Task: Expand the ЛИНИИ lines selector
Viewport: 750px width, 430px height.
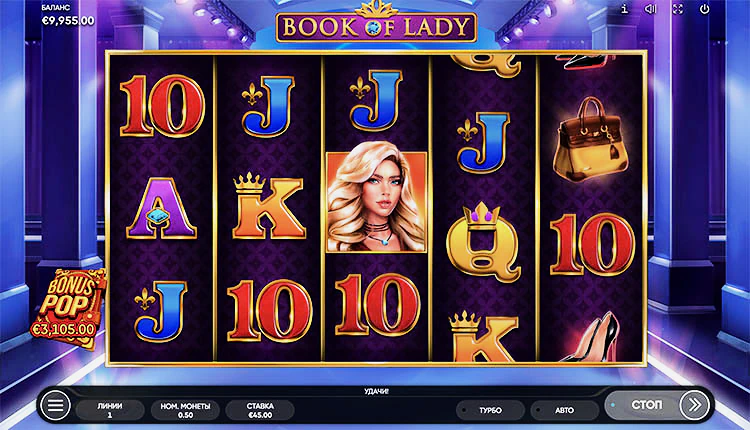Action: pos(110,410)
